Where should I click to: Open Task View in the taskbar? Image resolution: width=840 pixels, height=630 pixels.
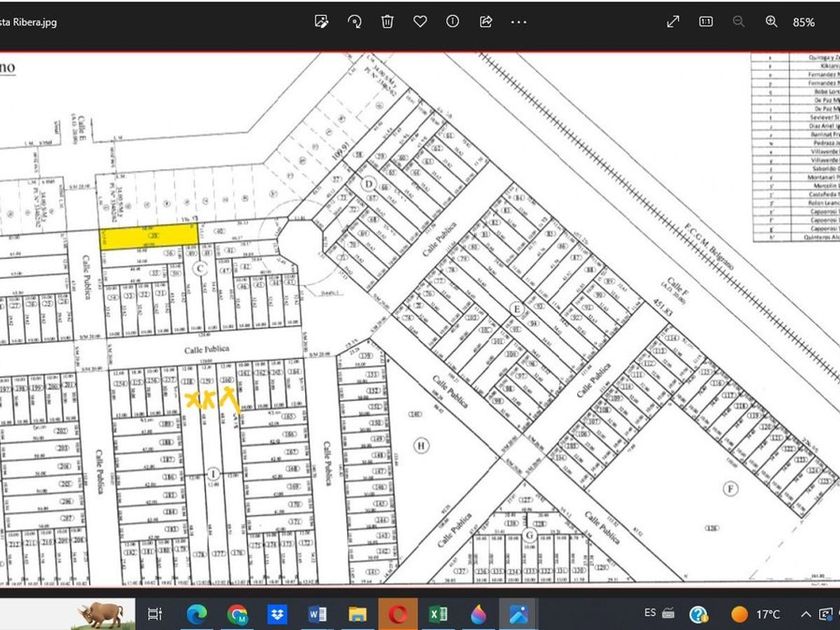[x=154, y=613]
